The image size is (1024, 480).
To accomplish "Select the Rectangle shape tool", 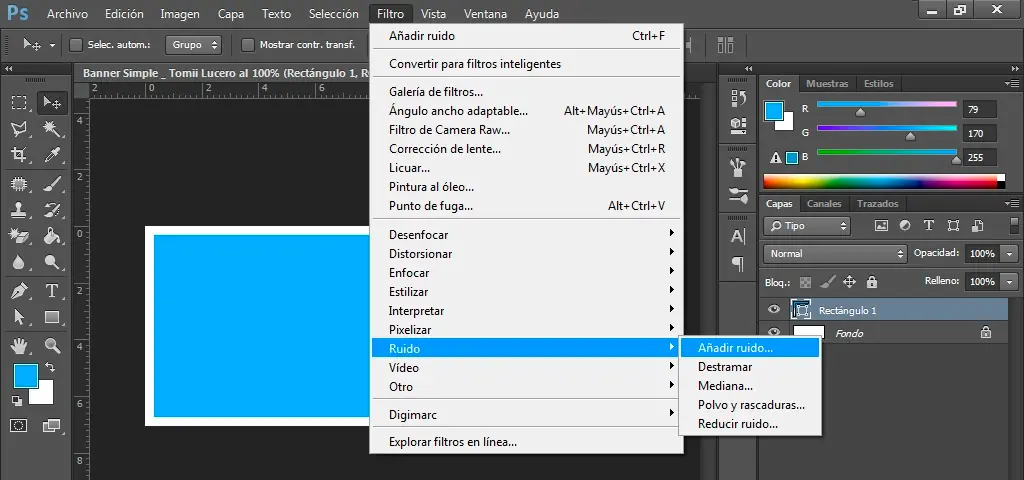I will point(52,317).
